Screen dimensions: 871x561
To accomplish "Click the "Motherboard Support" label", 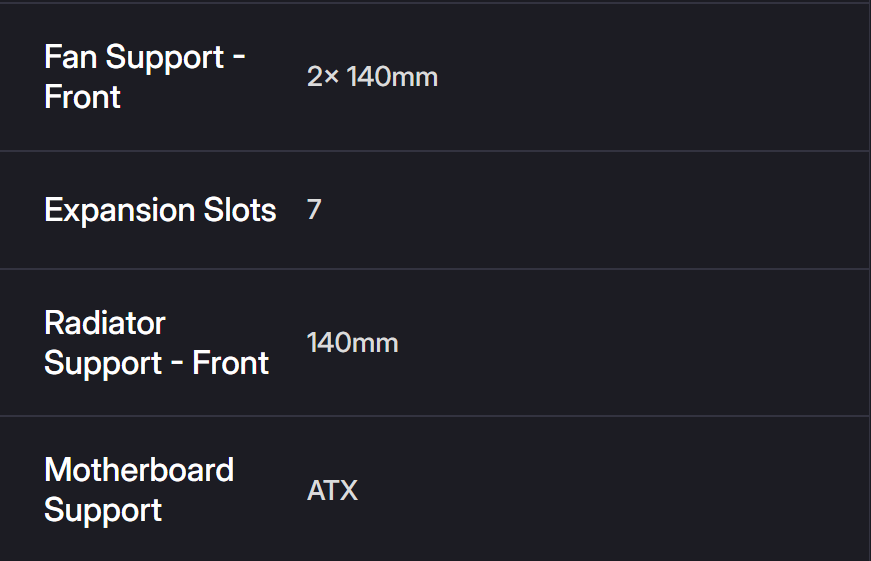I will [x=139, y=490].
